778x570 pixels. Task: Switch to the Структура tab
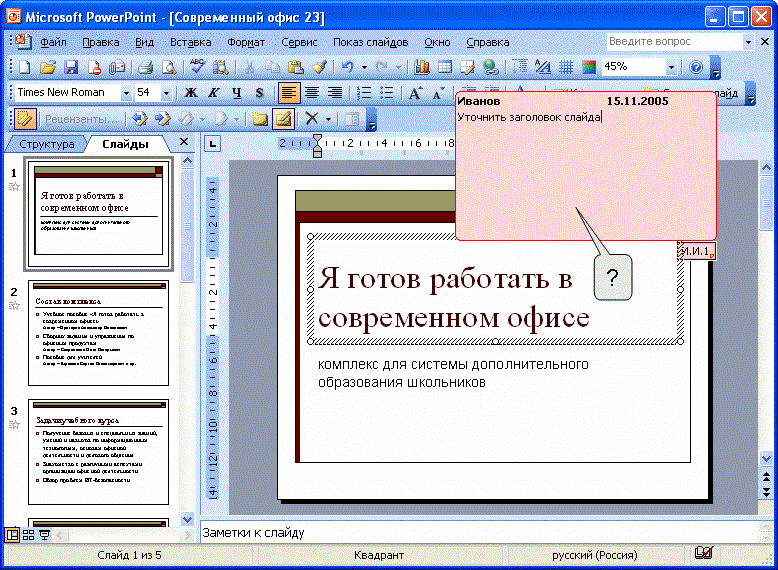click(x=47, y=144)
